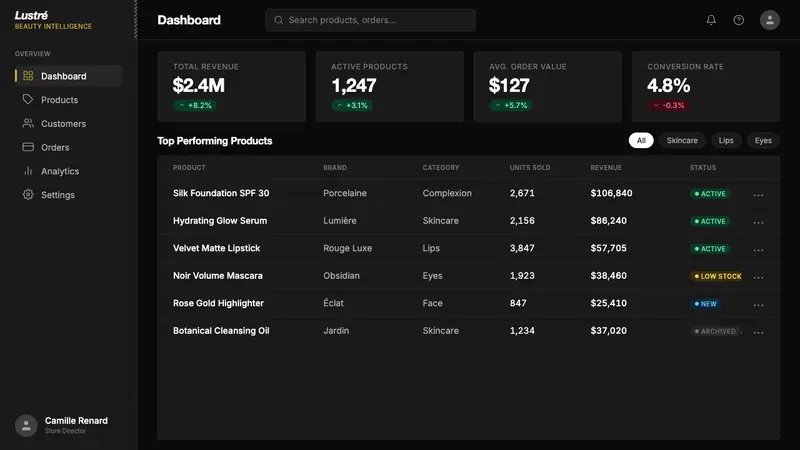Click Botanical Cleansing Oil product name
The image size is (800, 450).
point(221,331)
